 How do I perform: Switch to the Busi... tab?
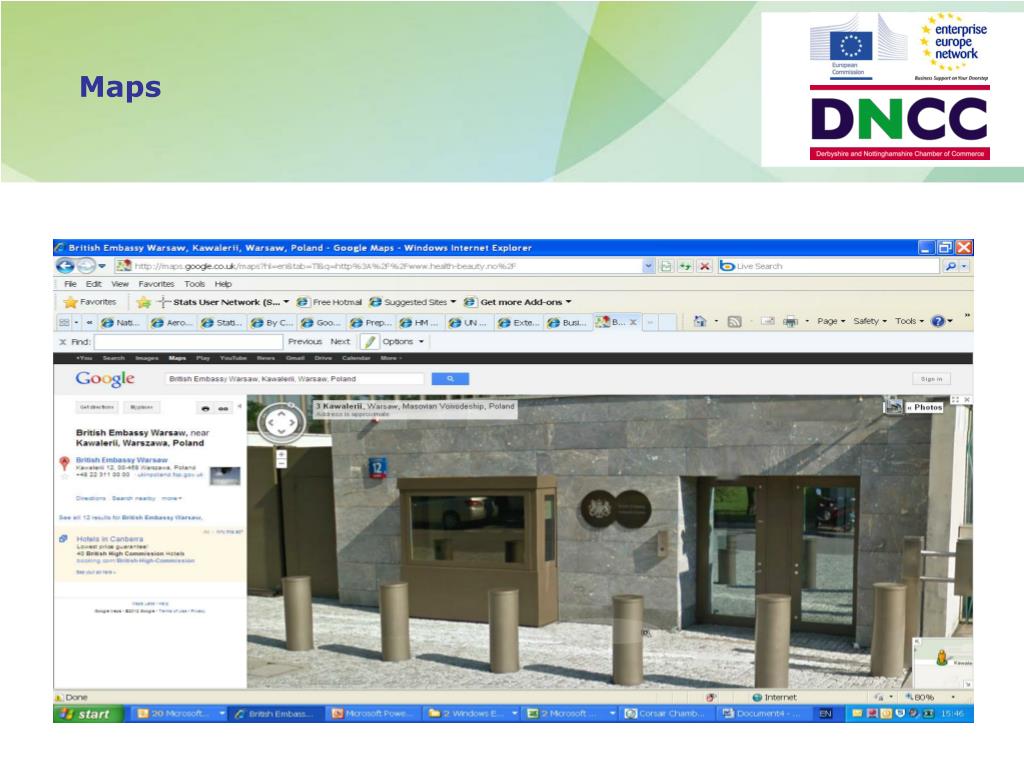[x=569, y=323]
